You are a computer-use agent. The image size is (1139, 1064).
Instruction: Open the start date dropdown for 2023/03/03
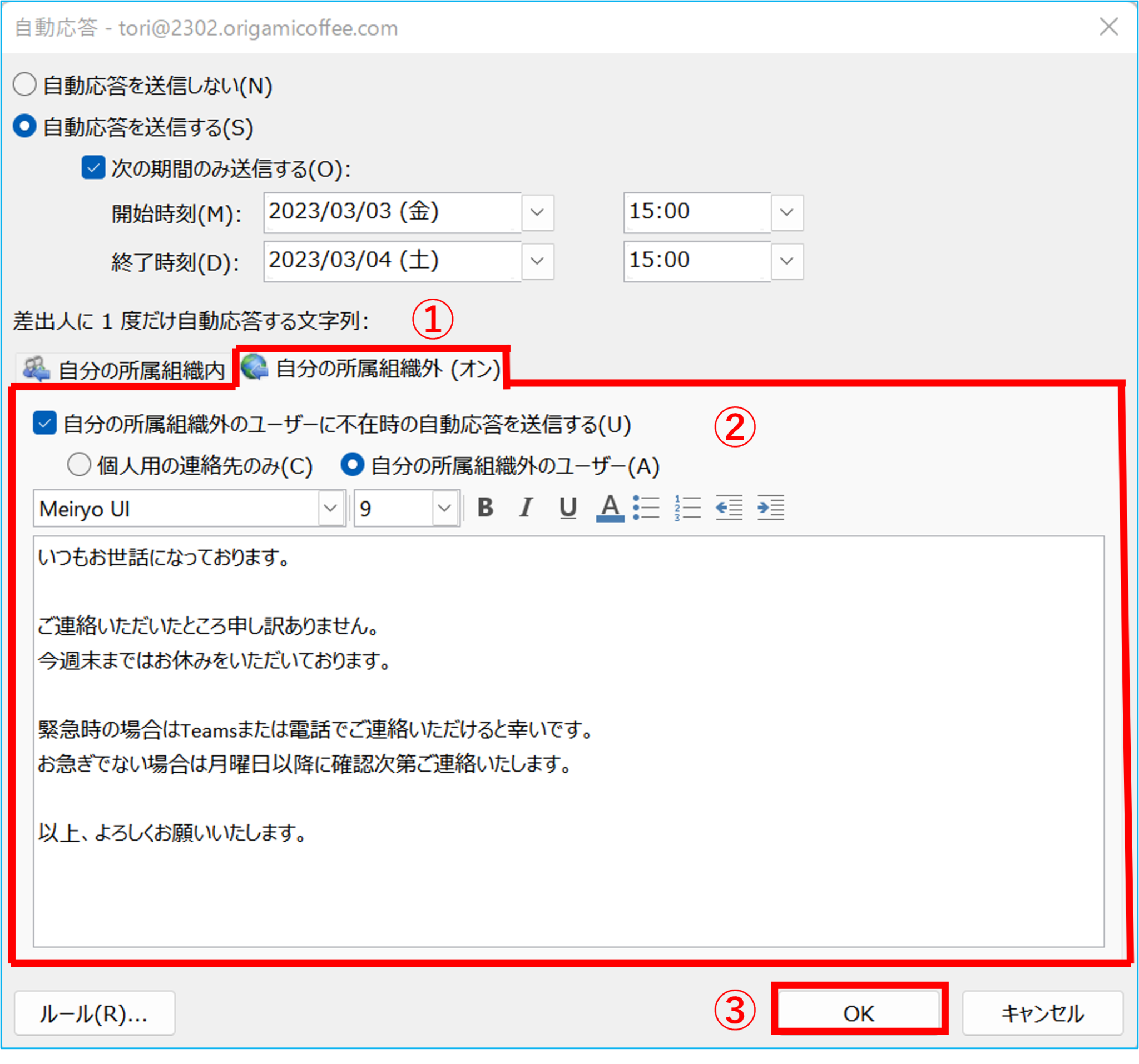click(x=537, y=212)
